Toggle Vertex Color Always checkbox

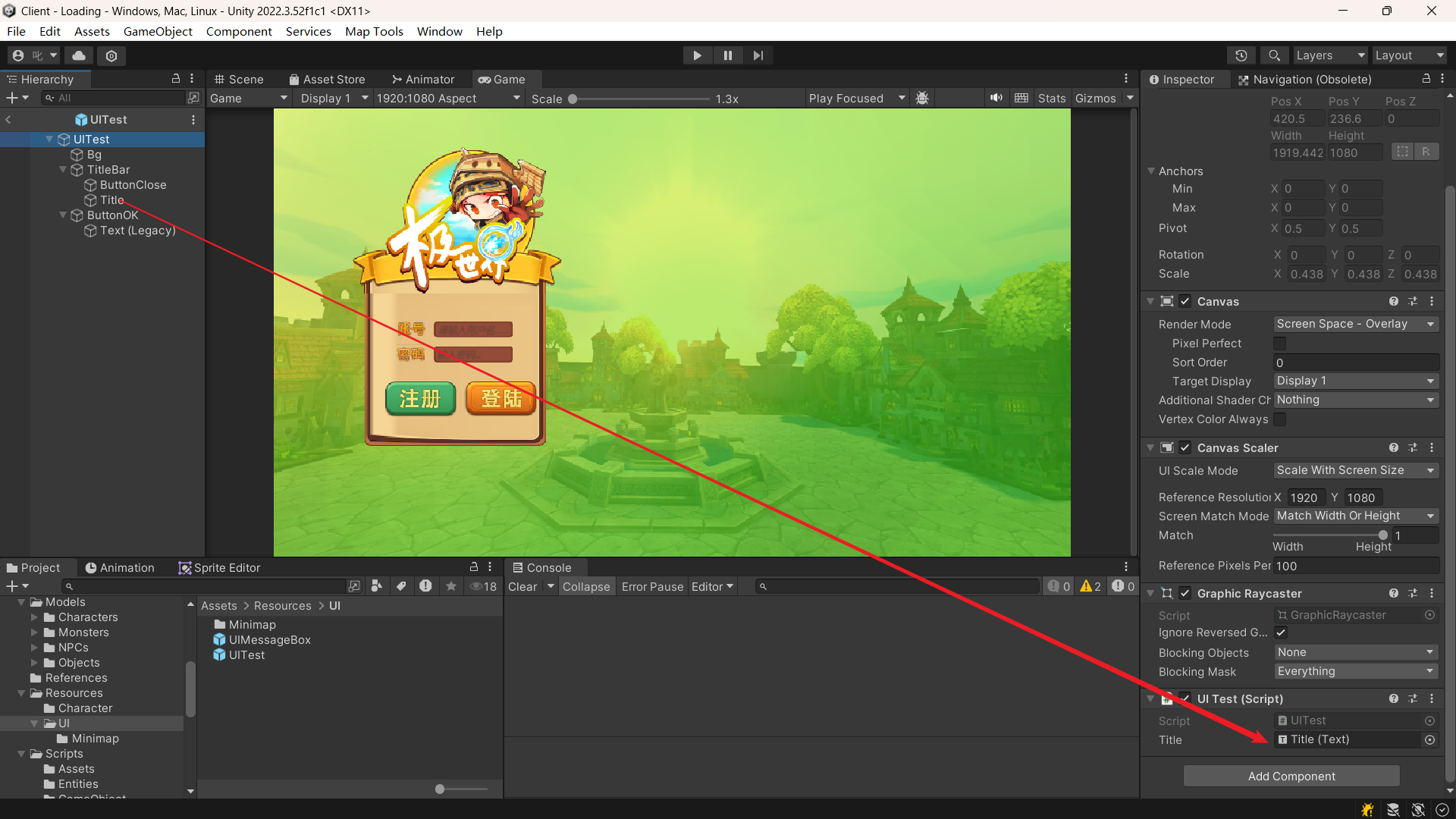1280,419
